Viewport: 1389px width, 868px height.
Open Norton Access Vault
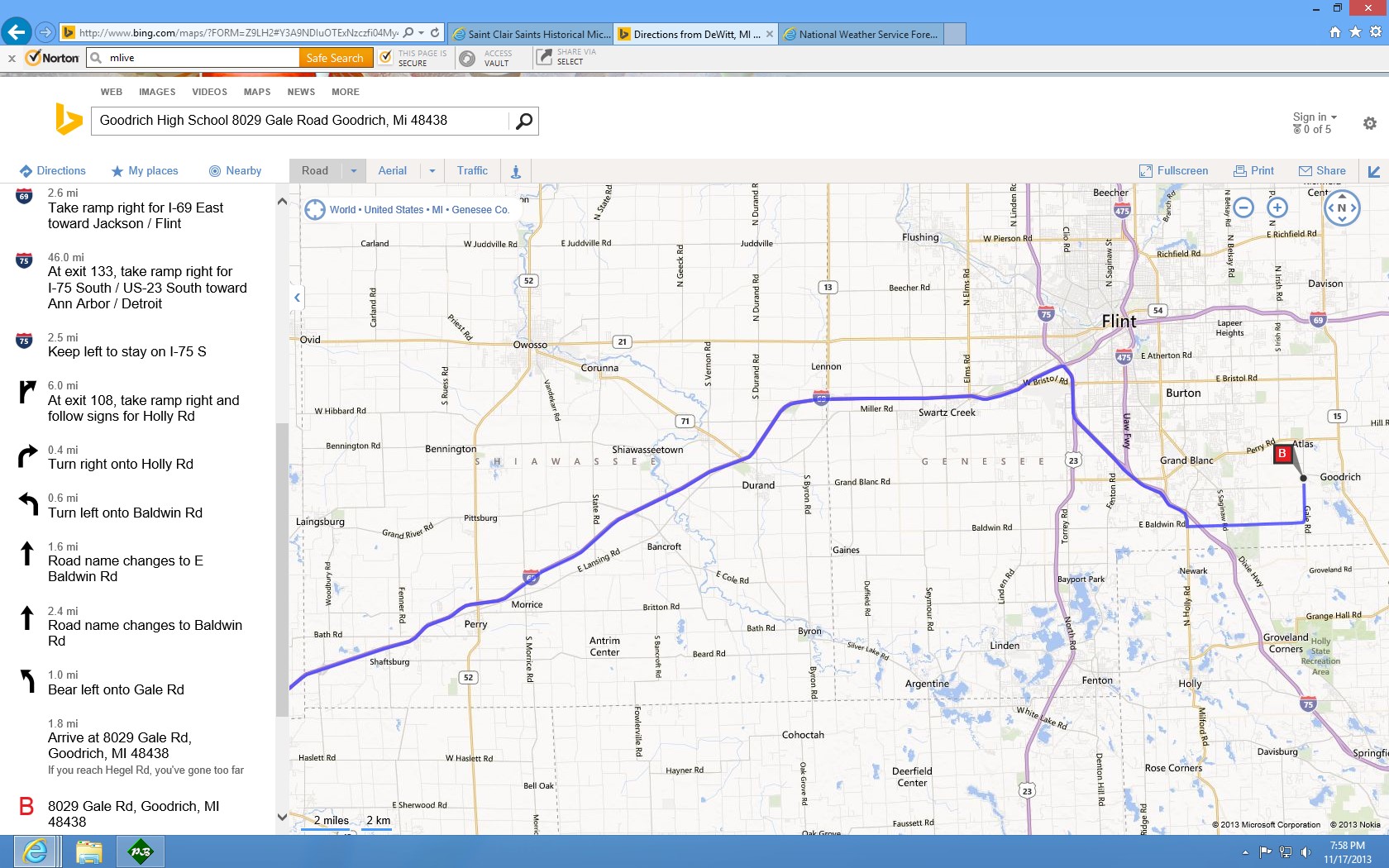[x=487, y=58]
